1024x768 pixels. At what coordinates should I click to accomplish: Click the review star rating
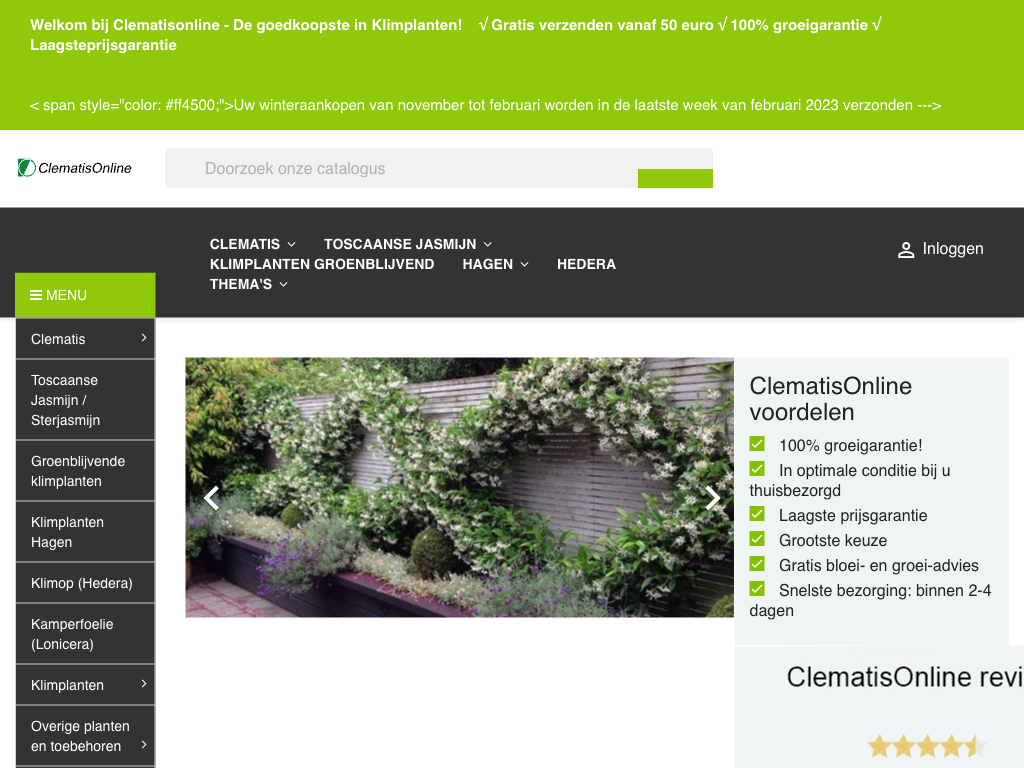tap(926, 746)
